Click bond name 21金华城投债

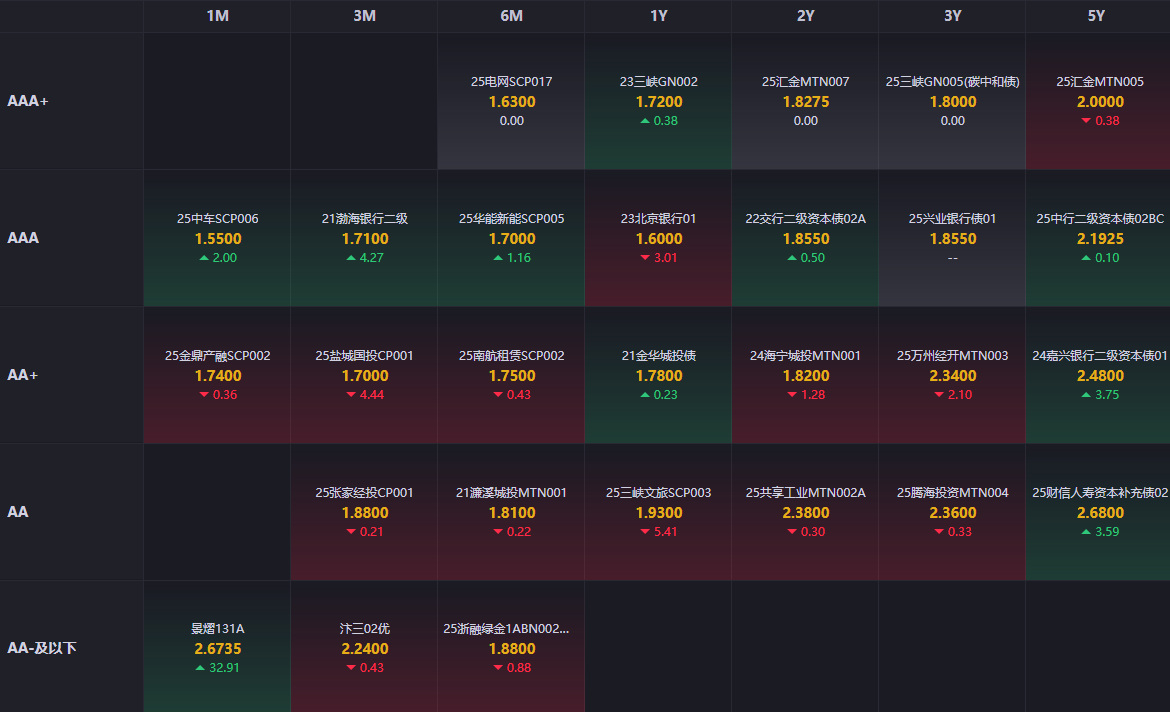659,356
